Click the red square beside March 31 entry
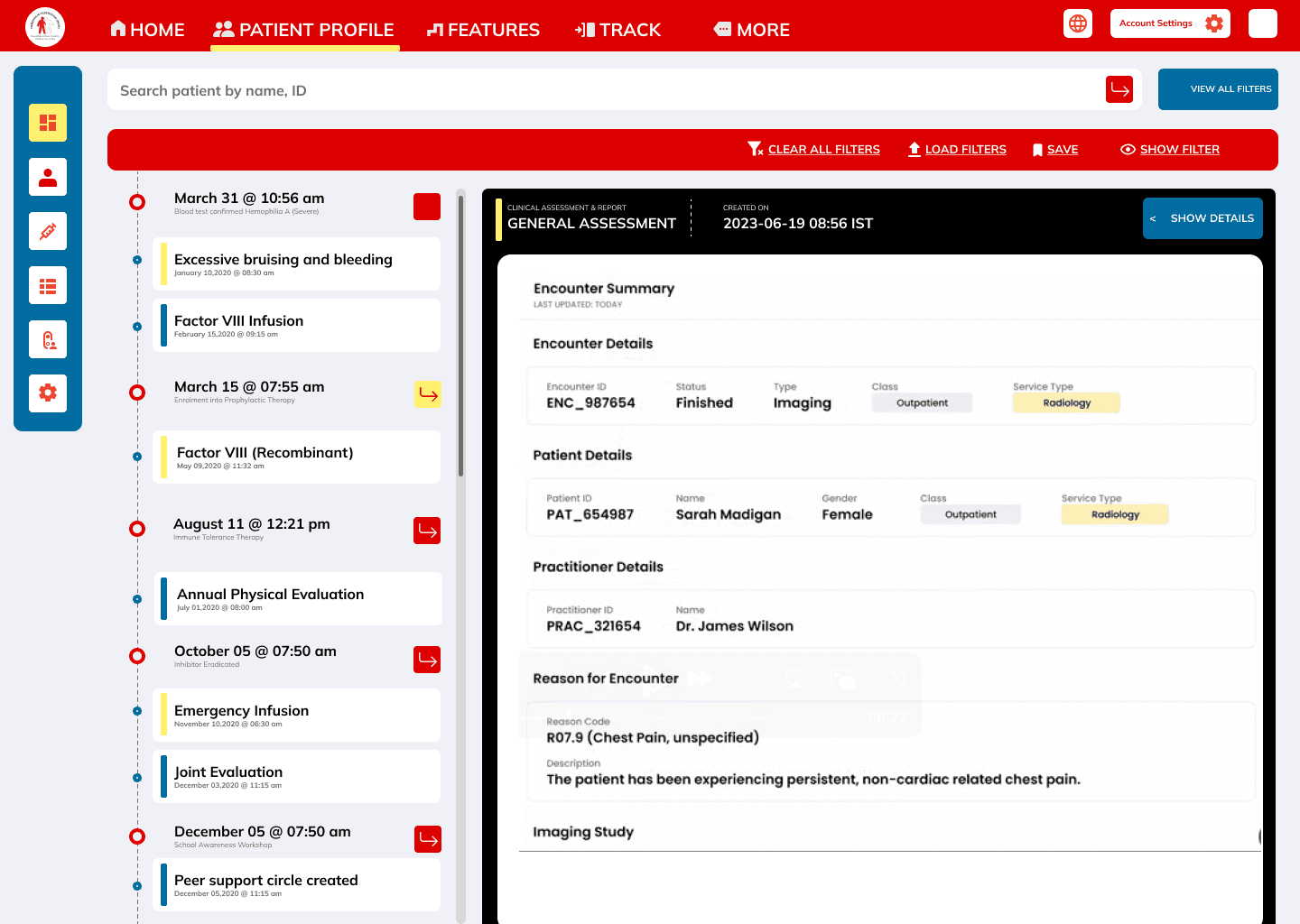This screenshot has width=1300, height=924. pyautogui.click(x=427, y=207)
